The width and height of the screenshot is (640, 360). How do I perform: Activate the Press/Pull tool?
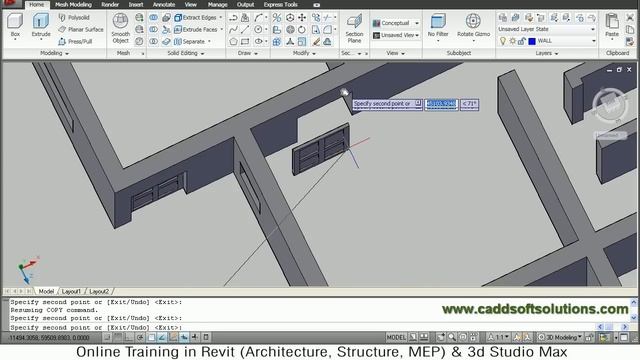point(75,41)
